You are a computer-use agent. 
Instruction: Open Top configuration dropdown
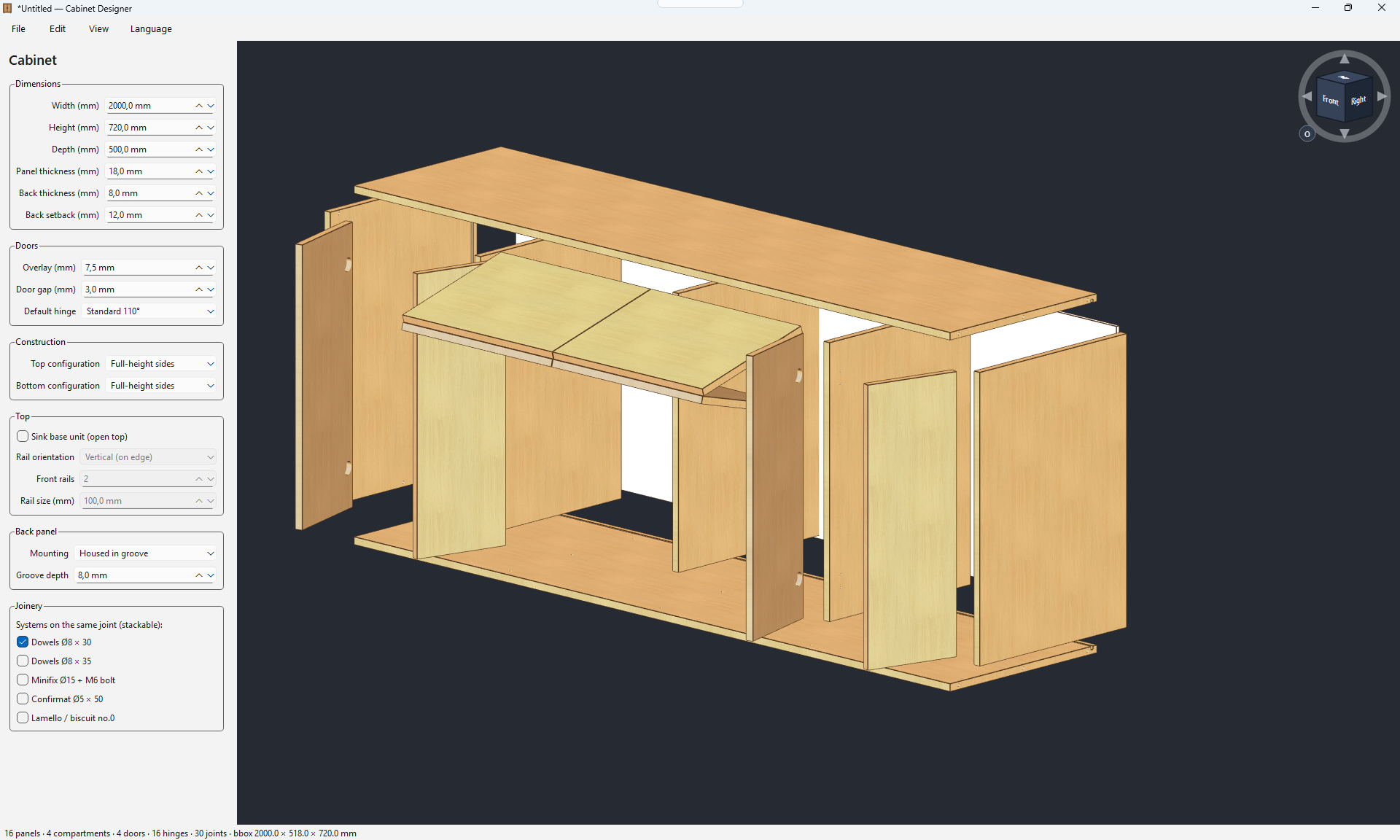pos(162,364)
